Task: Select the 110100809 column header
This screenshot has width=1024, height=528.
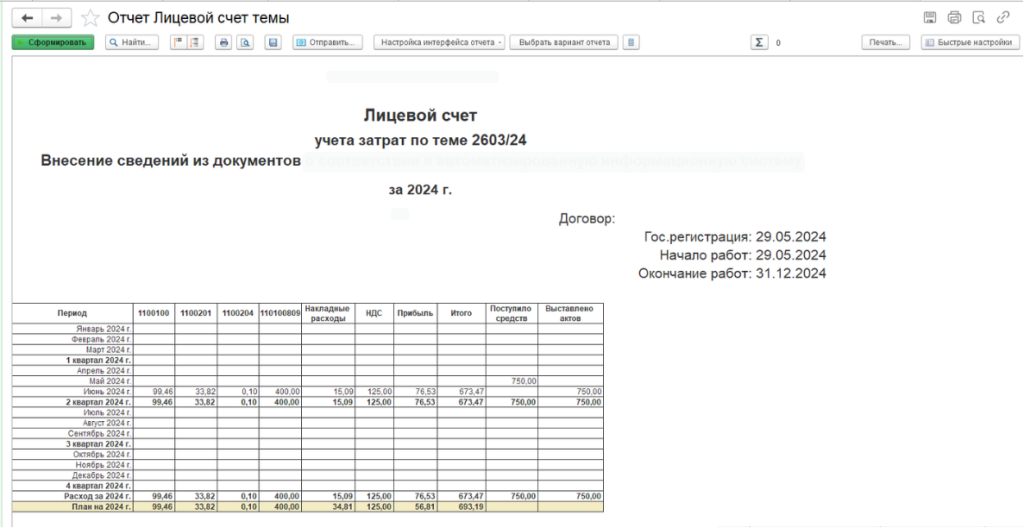Action: tap(280, 314)
